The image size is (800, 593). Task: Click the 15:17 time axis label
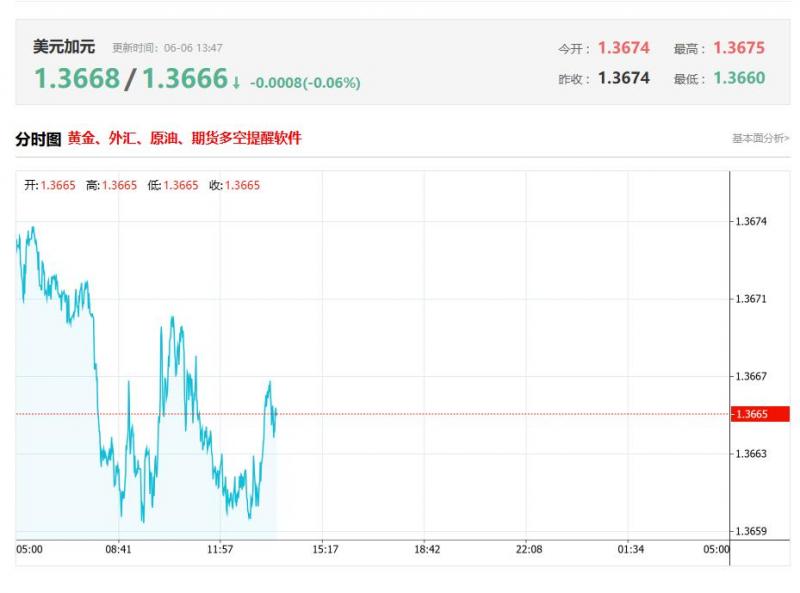click(325, 550)
